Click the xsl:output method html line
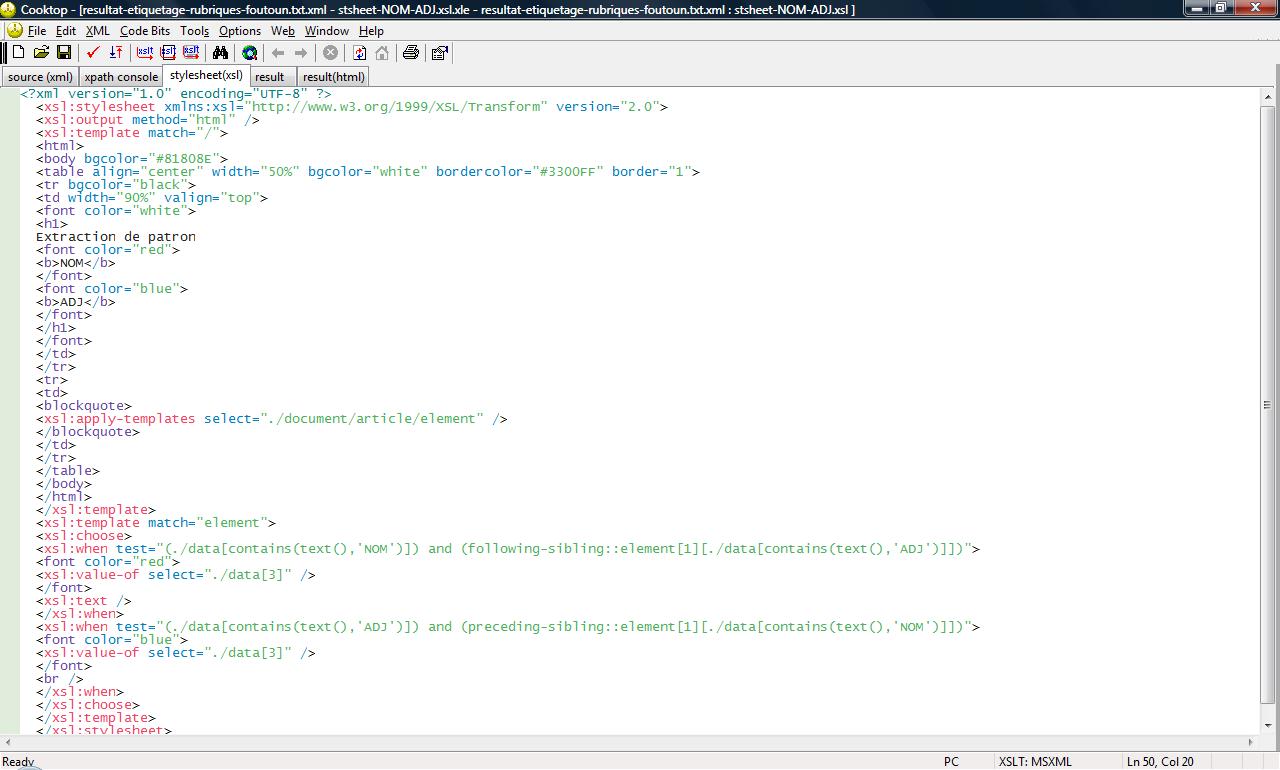The width and height of the screenshot is (1280, 770). point(148,120)
